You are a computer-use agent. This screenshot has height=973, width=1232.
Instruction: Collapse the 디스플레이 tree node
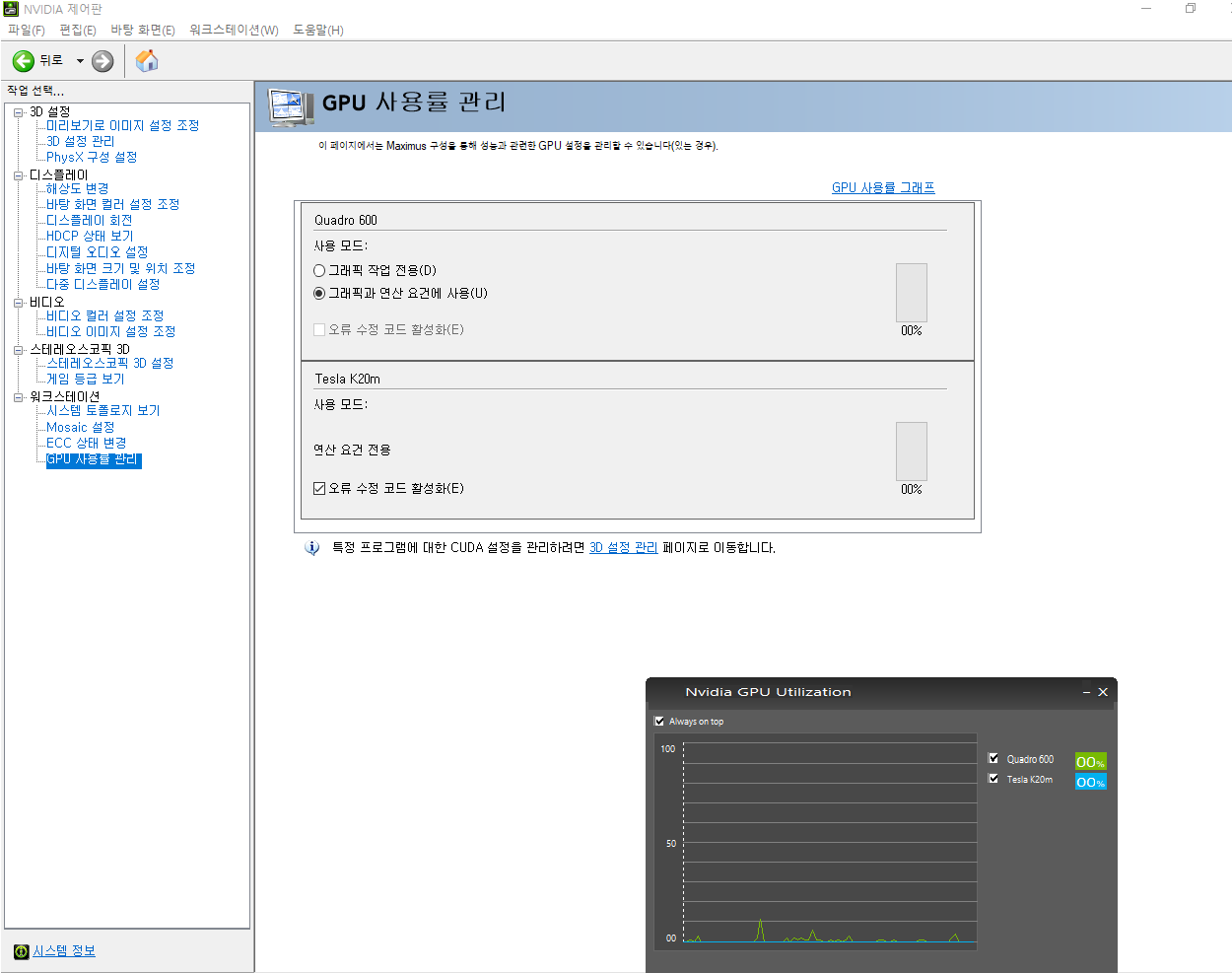coord(19,175)
